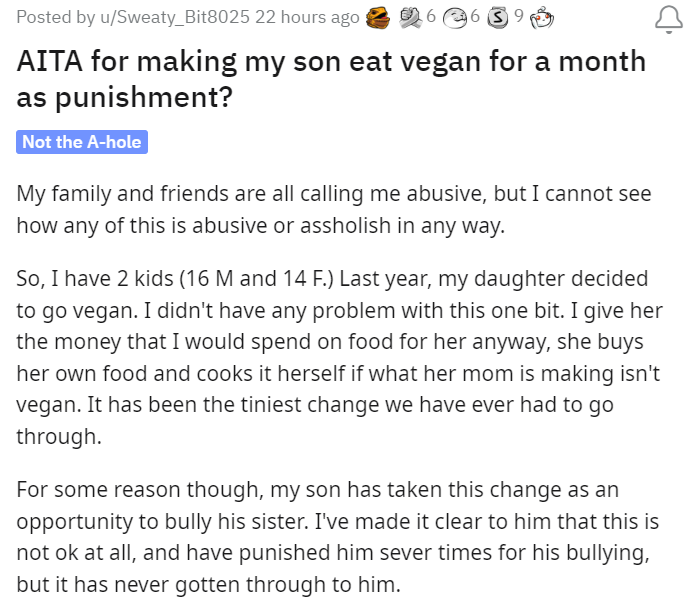688x613 pixels.
Task: Toggle post notifications with the bell icon
Action: 663,18
